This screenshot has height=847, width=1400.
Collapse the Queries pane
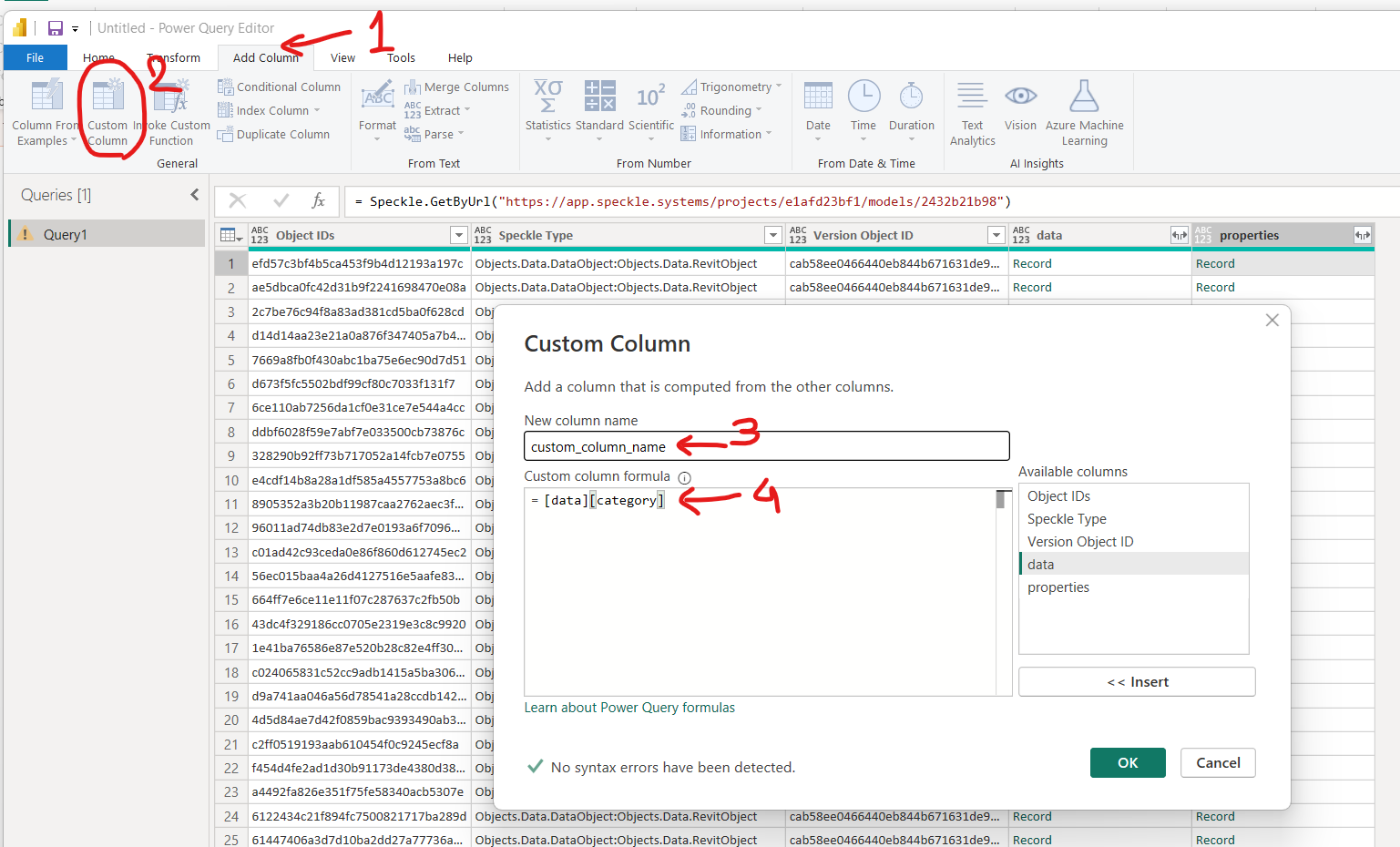point(194,195)
